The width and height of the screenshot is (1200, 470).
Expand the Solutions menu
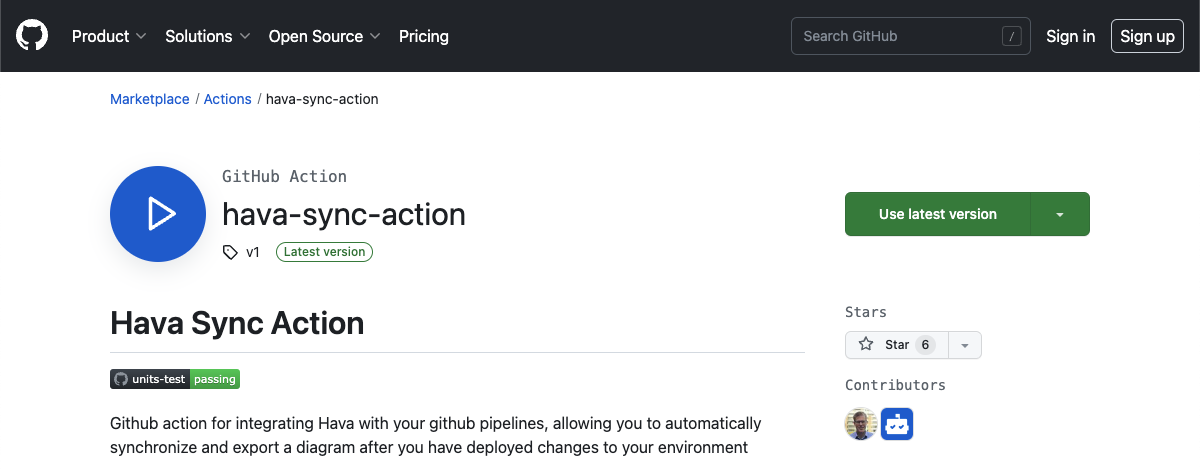click(207, 36)
